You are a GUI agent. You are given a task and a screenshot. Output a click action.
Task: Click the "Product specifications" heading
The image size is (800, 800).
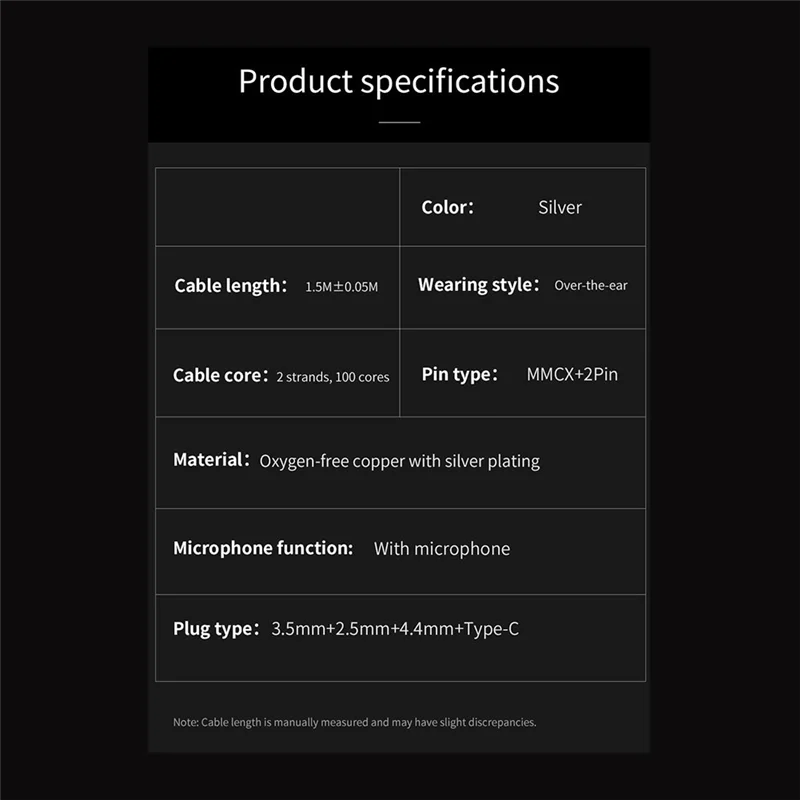coord(399,81)
